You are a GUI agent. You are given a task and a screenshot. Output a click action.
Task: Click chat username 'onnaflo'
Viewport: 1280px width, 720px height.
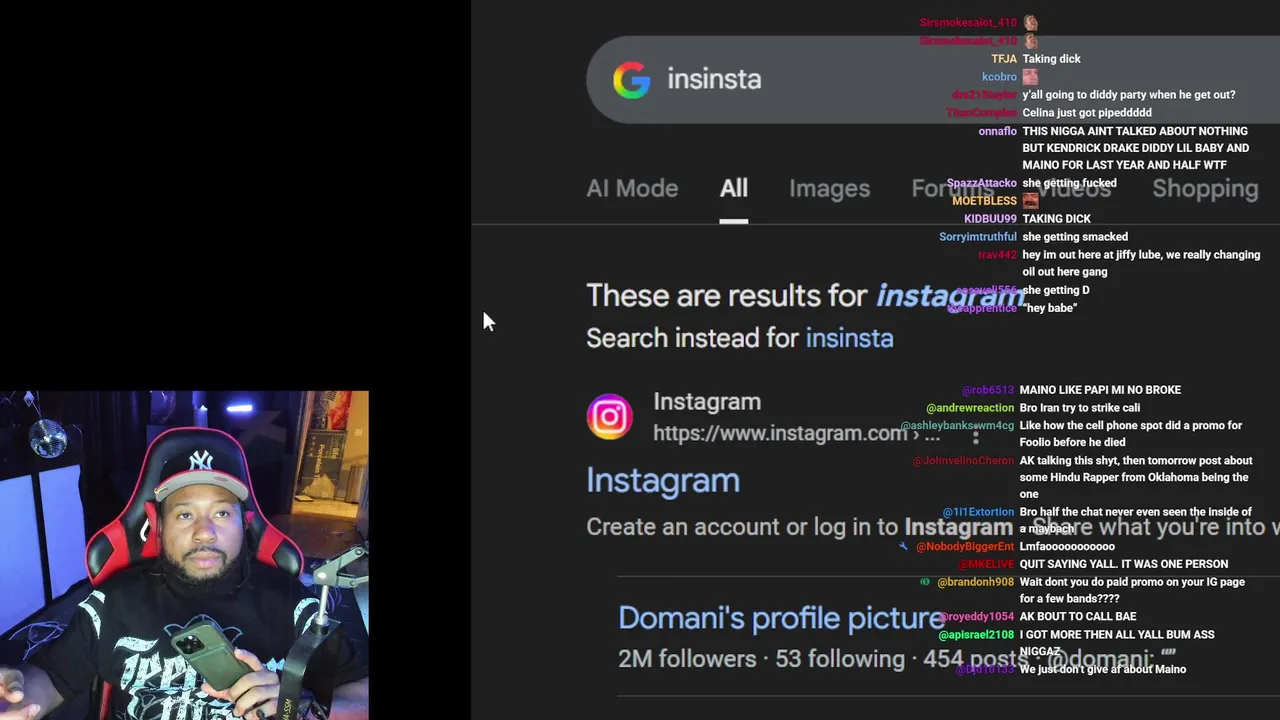[997, 131]
